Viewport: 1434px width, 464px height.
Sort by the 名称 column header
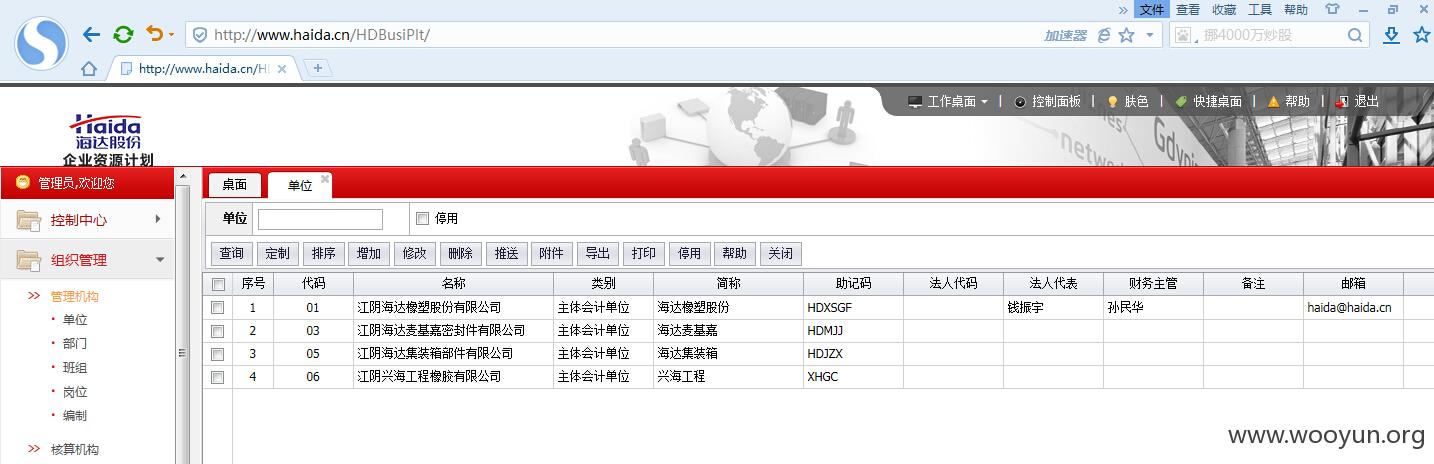[453, 283]
